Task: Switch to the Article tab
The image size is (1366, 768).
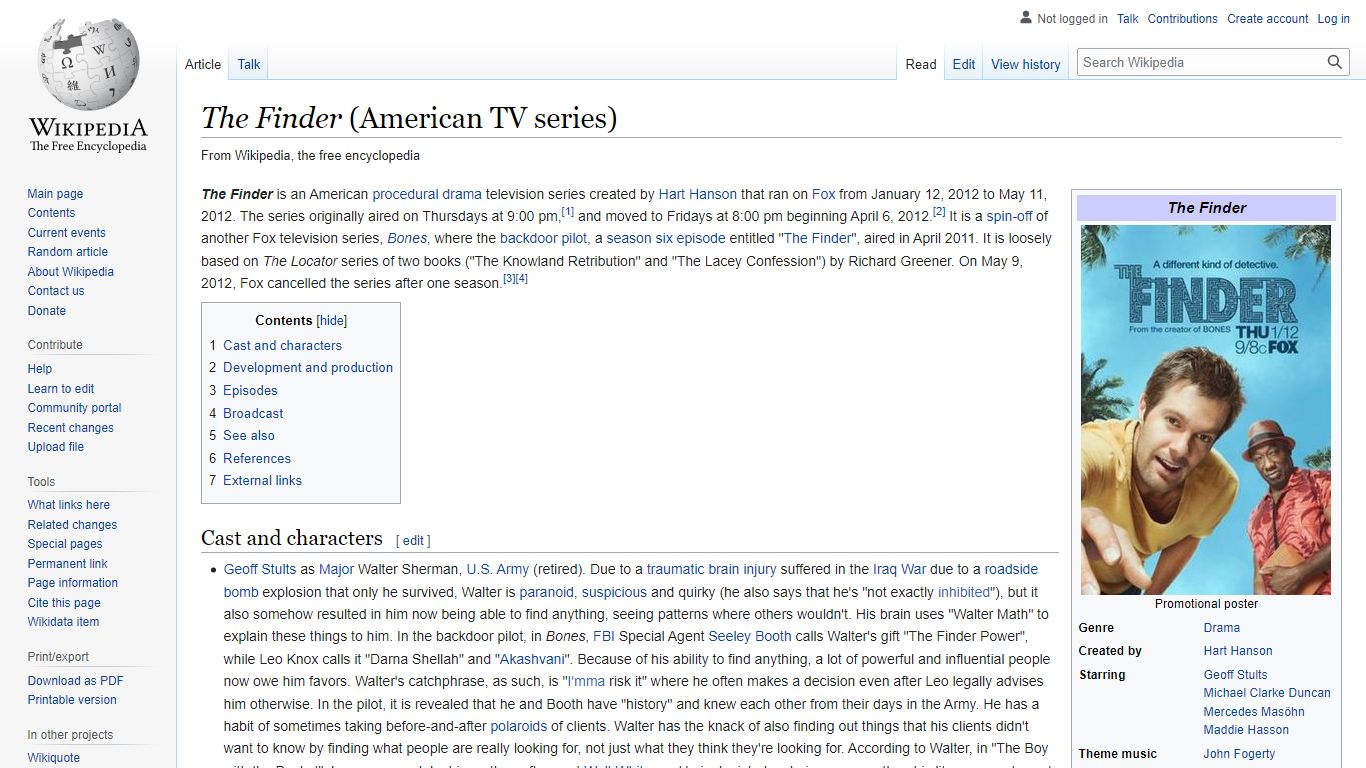Action: (203, 64)
